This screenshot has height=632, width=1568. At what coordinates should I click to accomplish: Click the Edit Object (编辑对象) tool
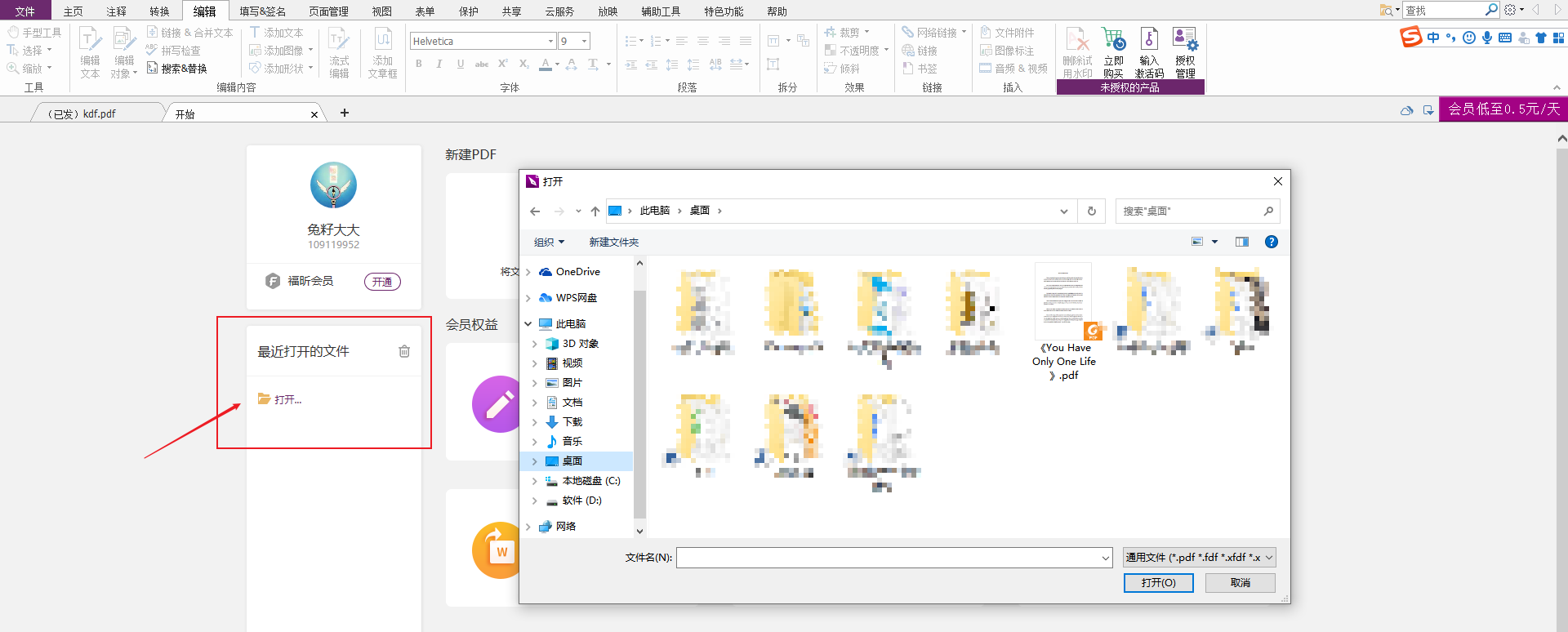pyautogui.click(x=124, y=52)
